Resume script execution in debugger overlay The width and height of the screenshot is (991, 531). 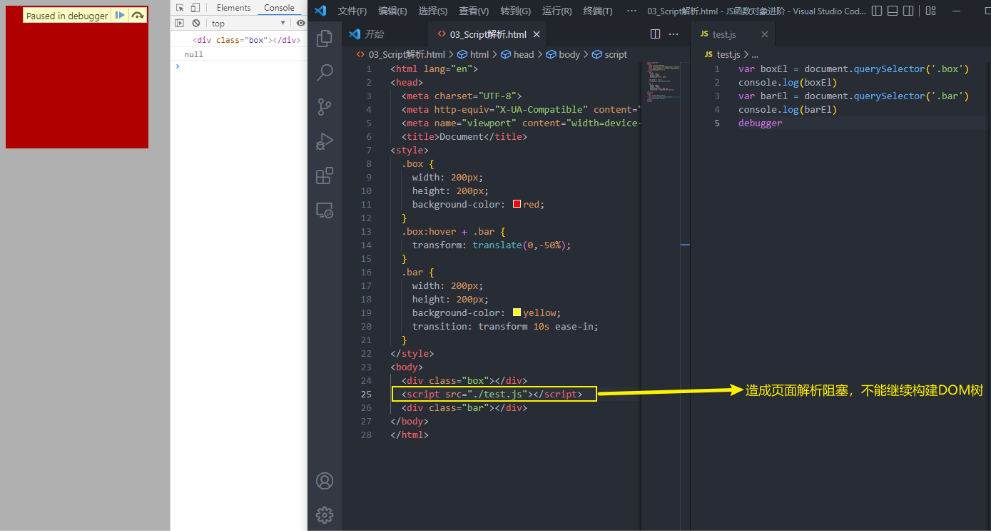[x=119, y=15]
